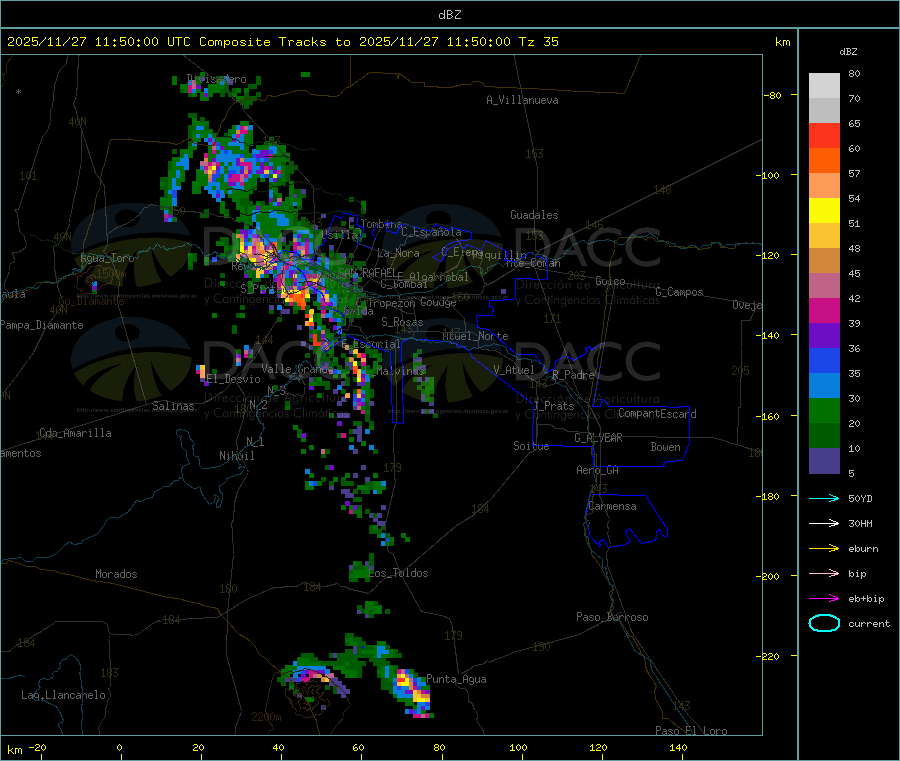Select the purple 5-10 dBZ color band
Viewport: 900px width, 761px height.
tap(824, 461)
